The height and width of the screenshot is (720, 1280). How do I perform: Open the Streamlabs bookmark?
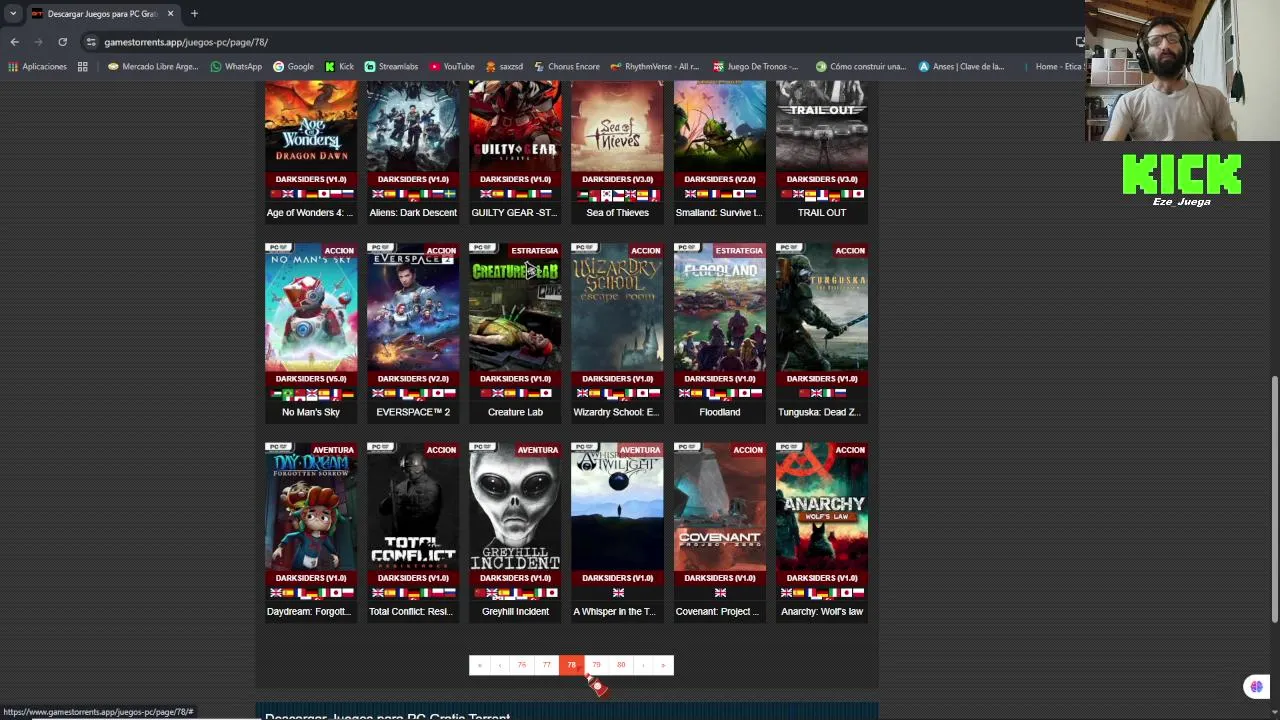(x=391, y=67)
